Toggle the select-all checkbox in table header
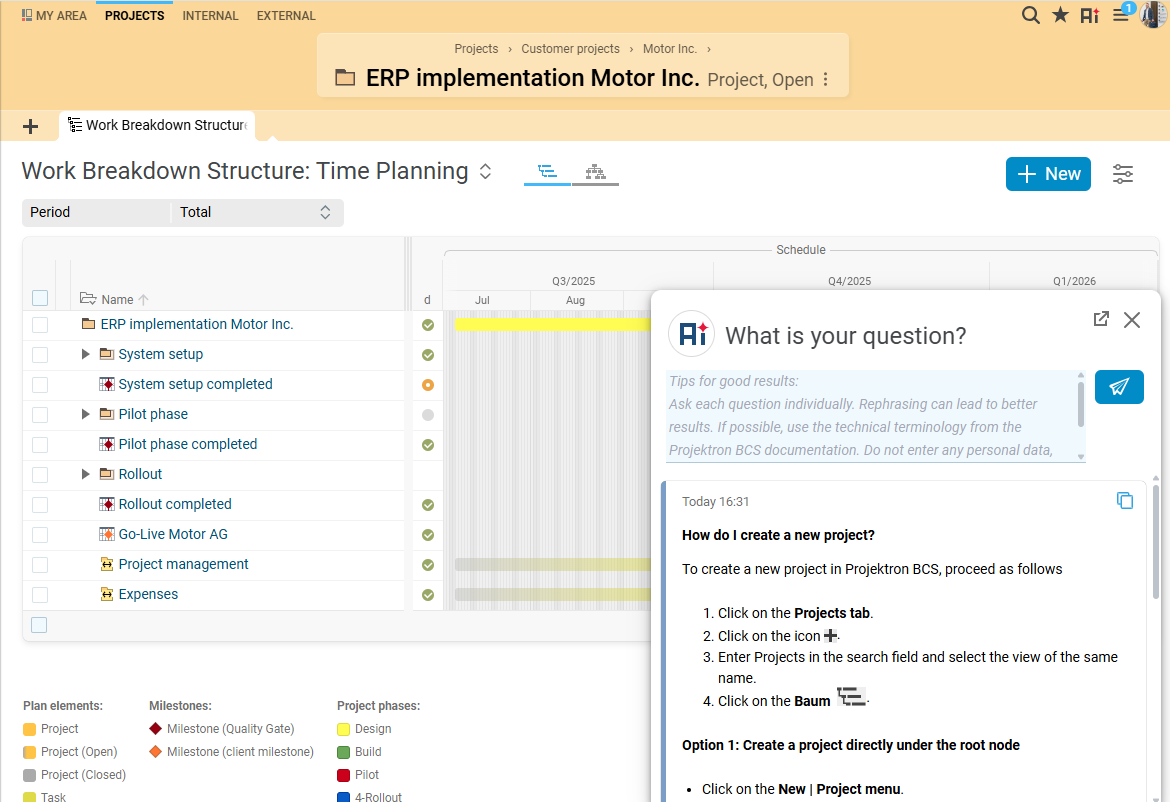Image resolution: width=1170 pixels, height=802 pixels. 40,298
